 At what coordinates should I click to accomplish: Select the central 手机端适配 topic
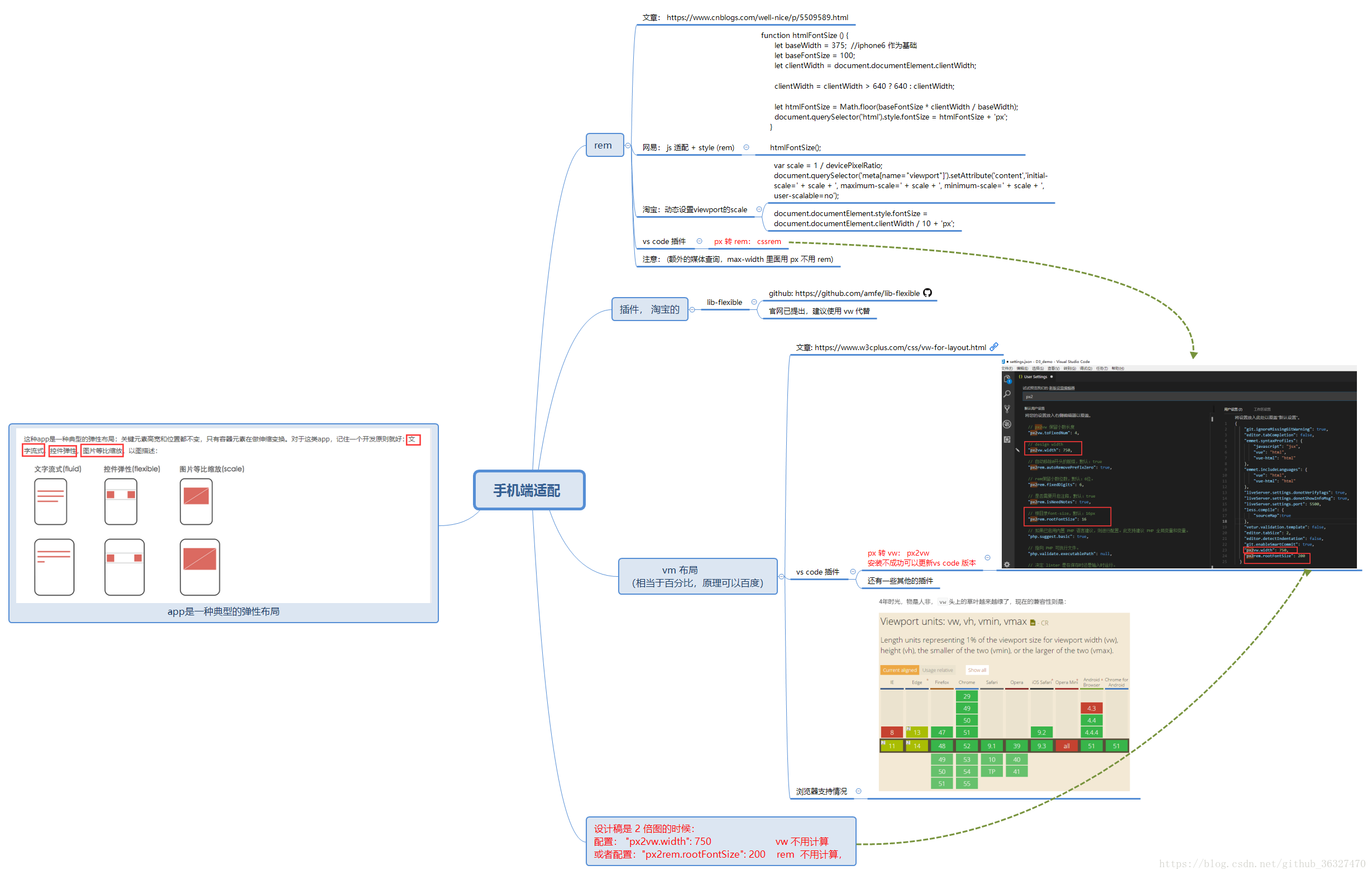tap(529, 490)
